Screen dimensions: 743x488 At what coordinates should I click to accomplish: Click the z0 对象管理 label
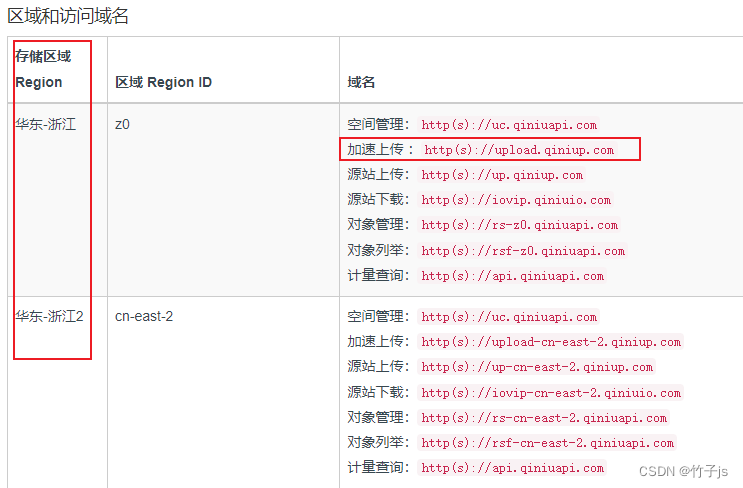[378, 225]
